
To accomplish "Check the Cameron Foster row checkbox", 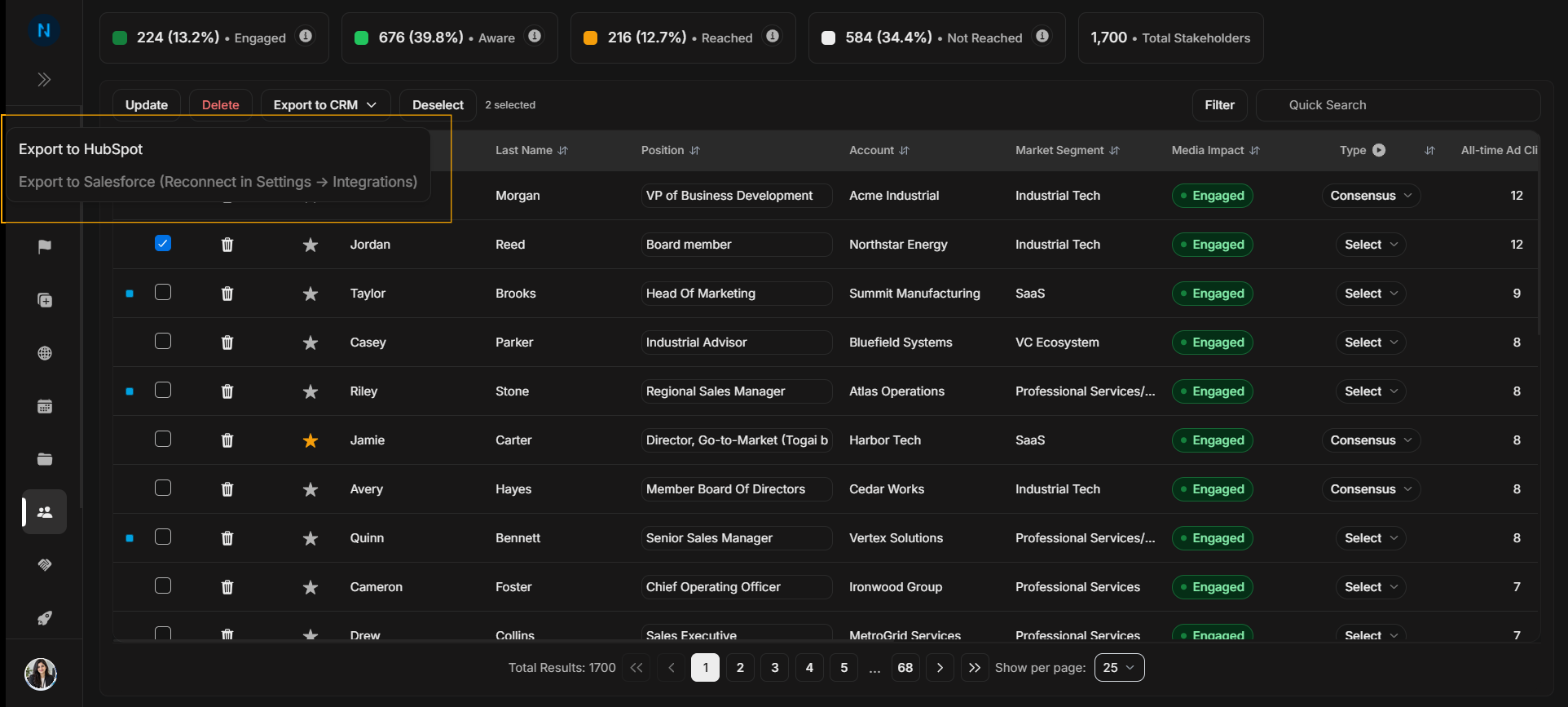I will 163,585.
